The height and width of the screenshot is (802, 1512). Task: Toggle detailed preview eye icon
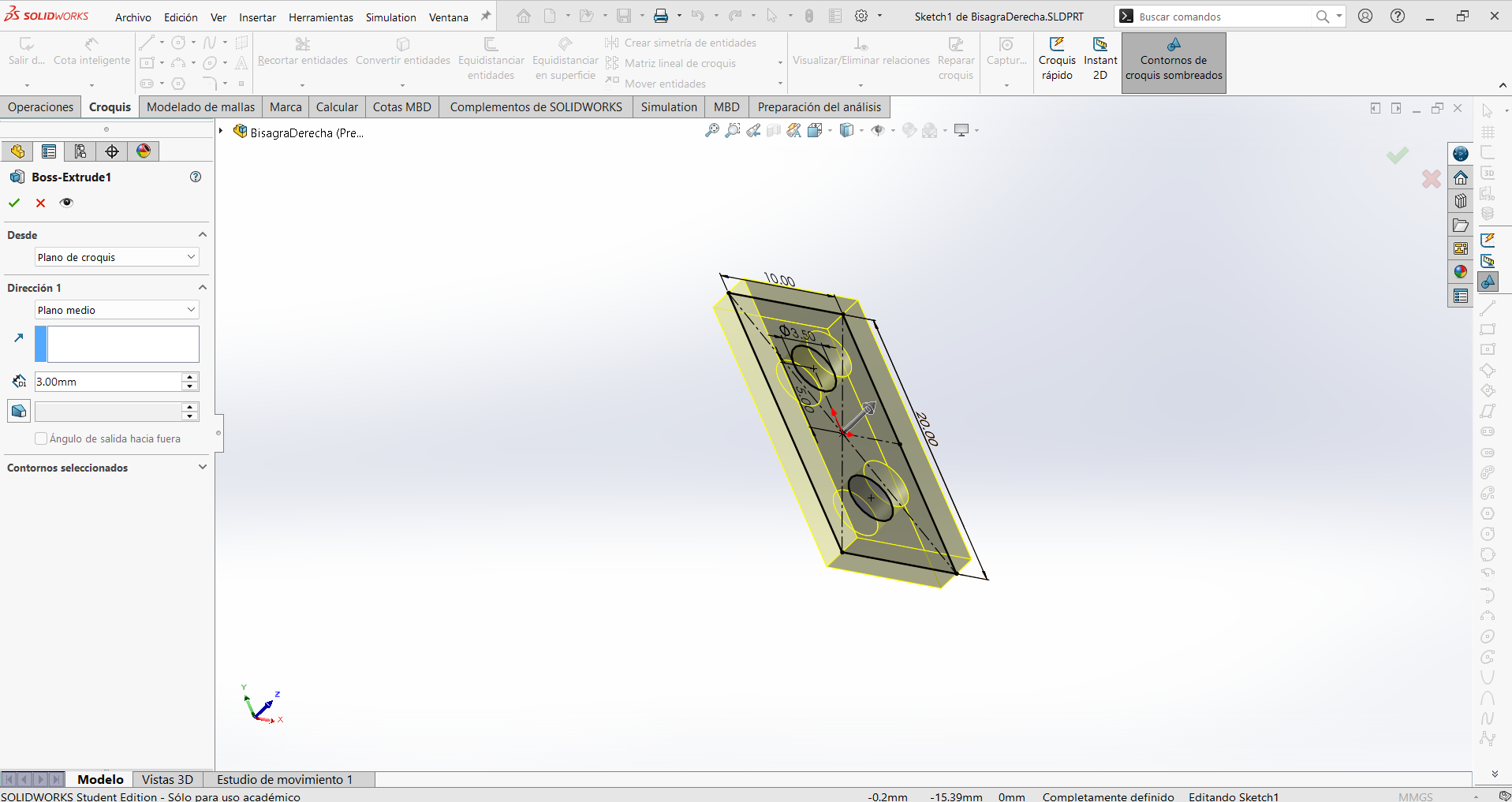[x=66, y=203]
